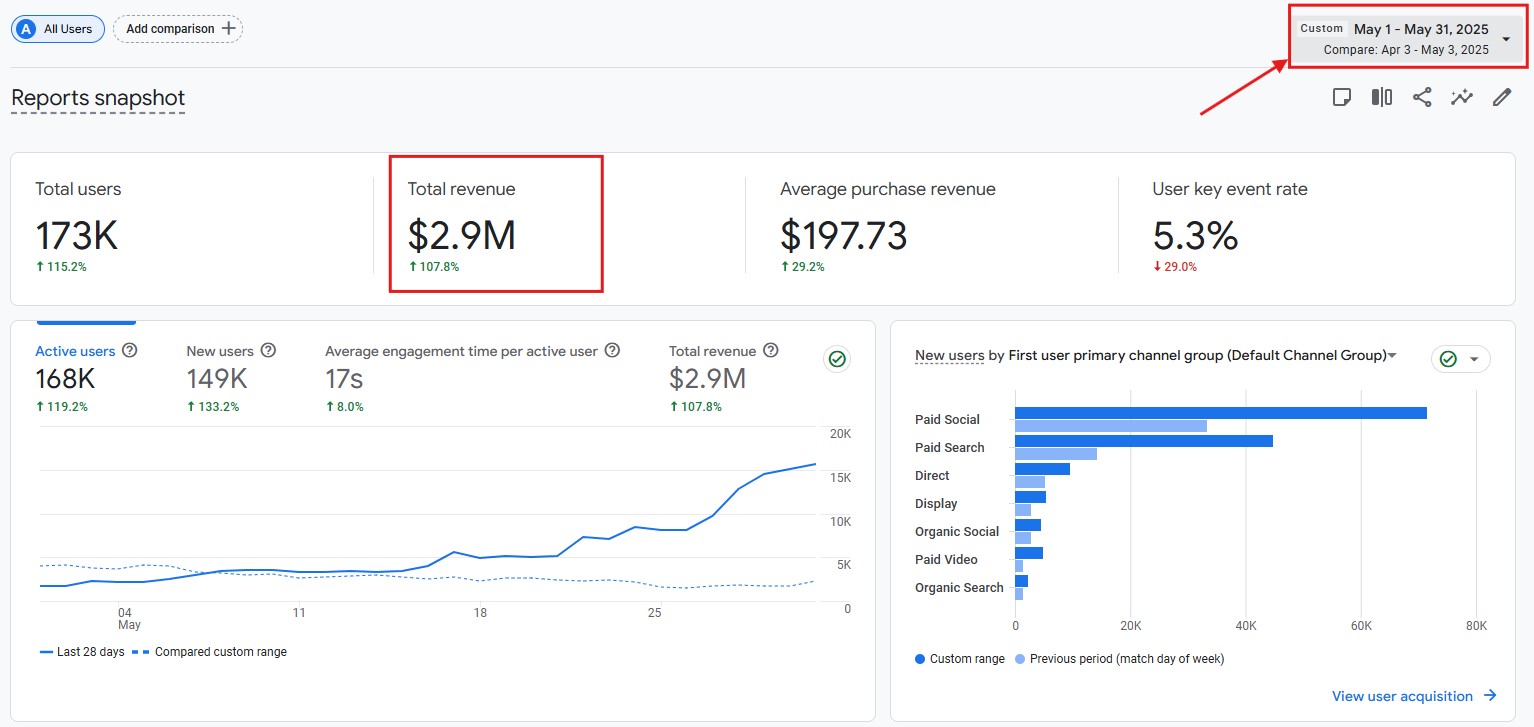Click the help icon beside New users
The height and width of the screenshot is (727, 1534).
click(x=268, y=351)
